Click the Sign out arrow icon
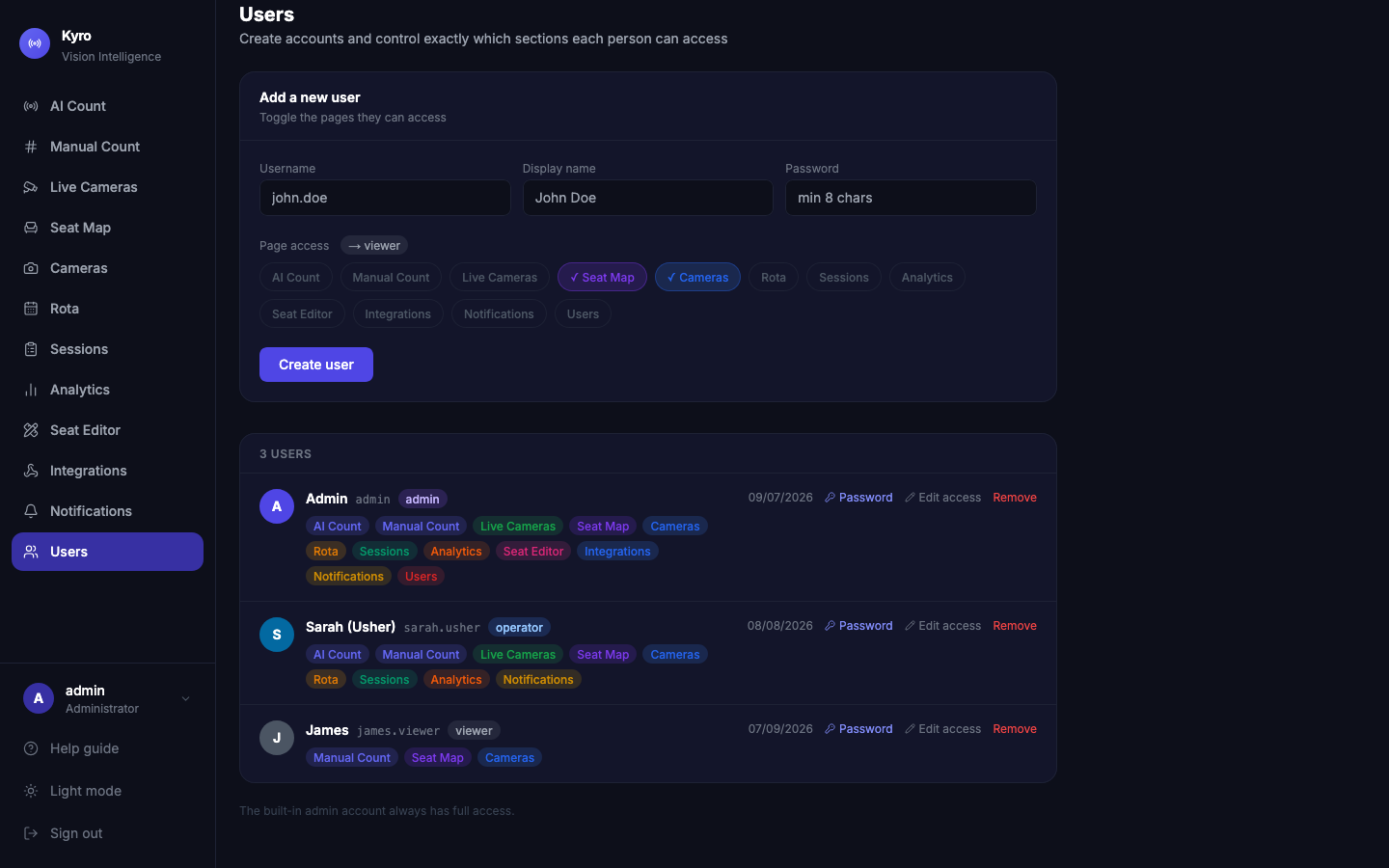This screenshot has width=1389, height=868. 31,833
